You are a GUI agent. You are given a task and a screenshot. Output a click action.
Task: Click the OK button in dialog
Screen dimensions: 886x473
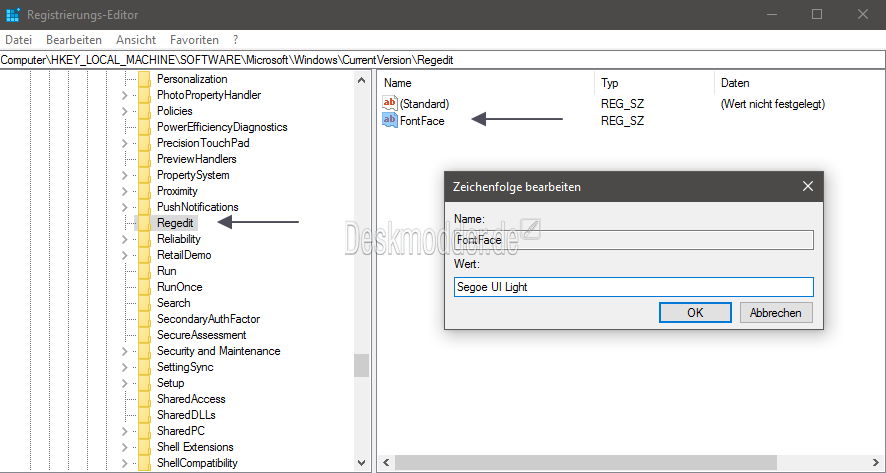tap(695, 313)
